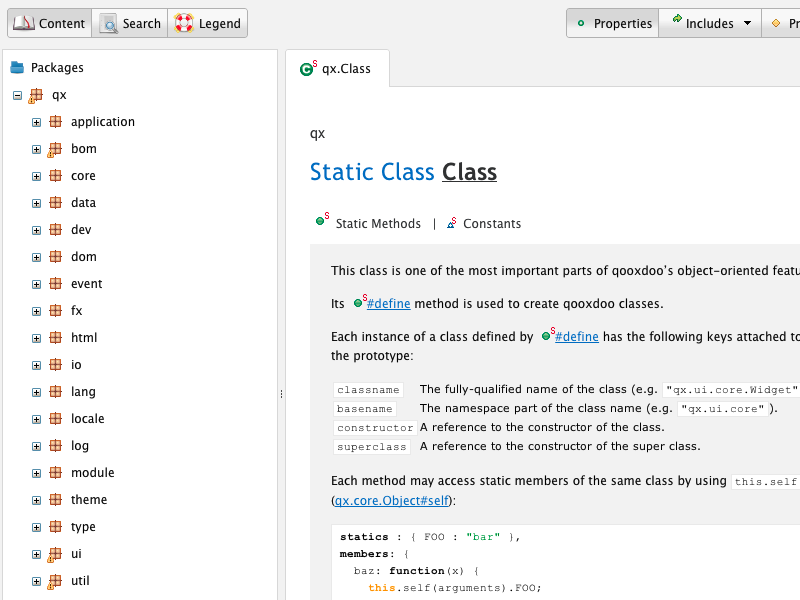This screenshot has width=800, height=600.
Task: Open the qx.core.Object#self link
Action: [x=393, y=500]
